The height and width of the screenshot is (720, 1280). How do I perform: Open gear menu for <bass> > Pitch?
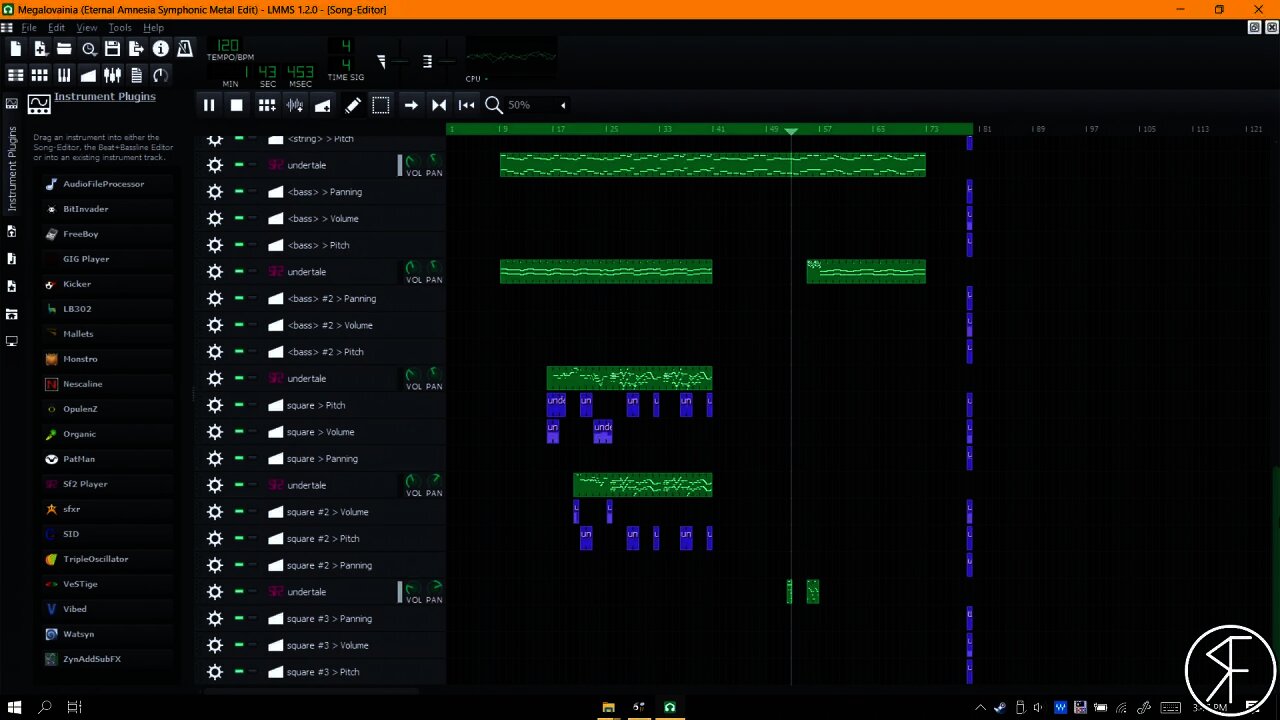(214, 245)
